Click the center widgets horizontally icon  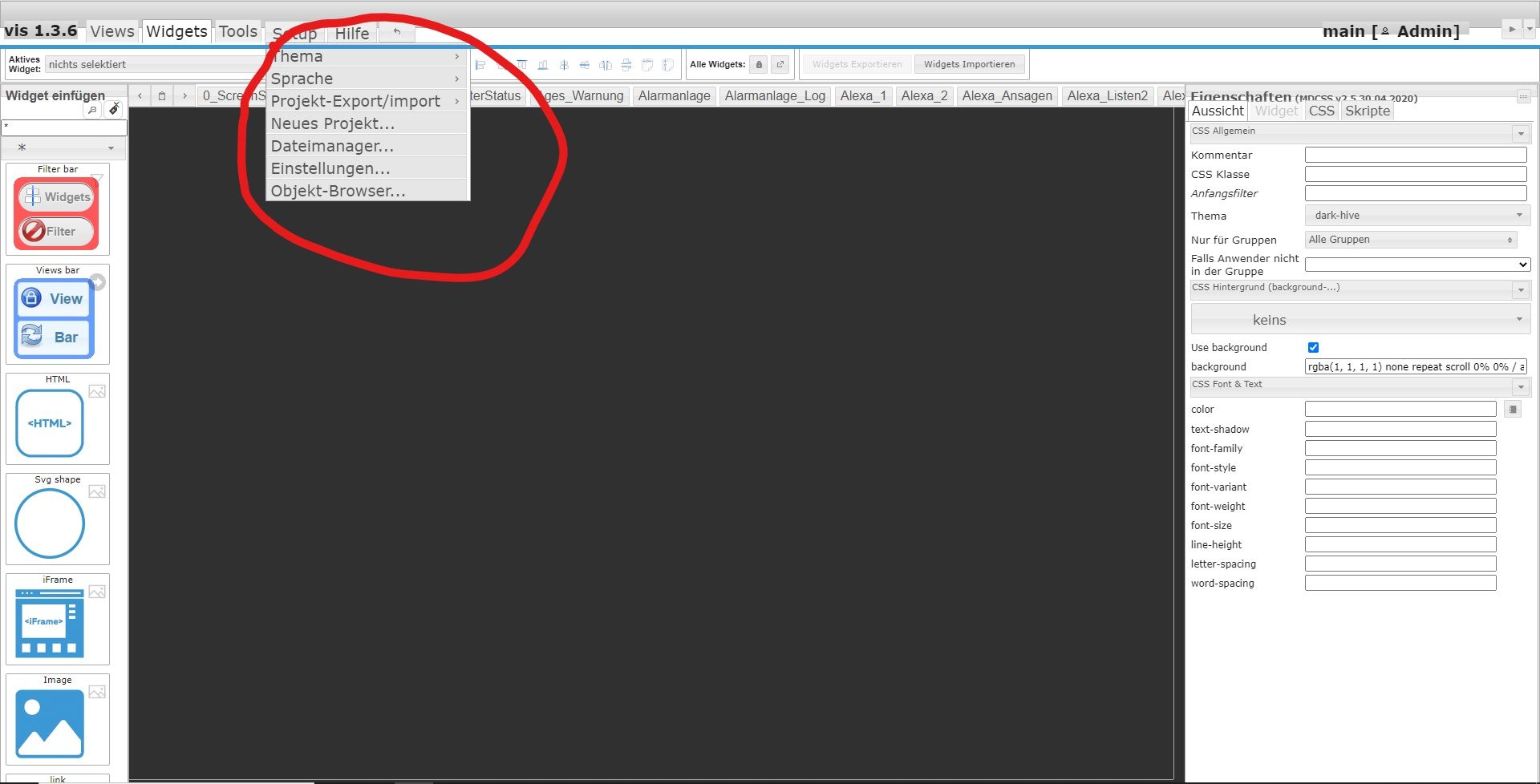(564, 65)
